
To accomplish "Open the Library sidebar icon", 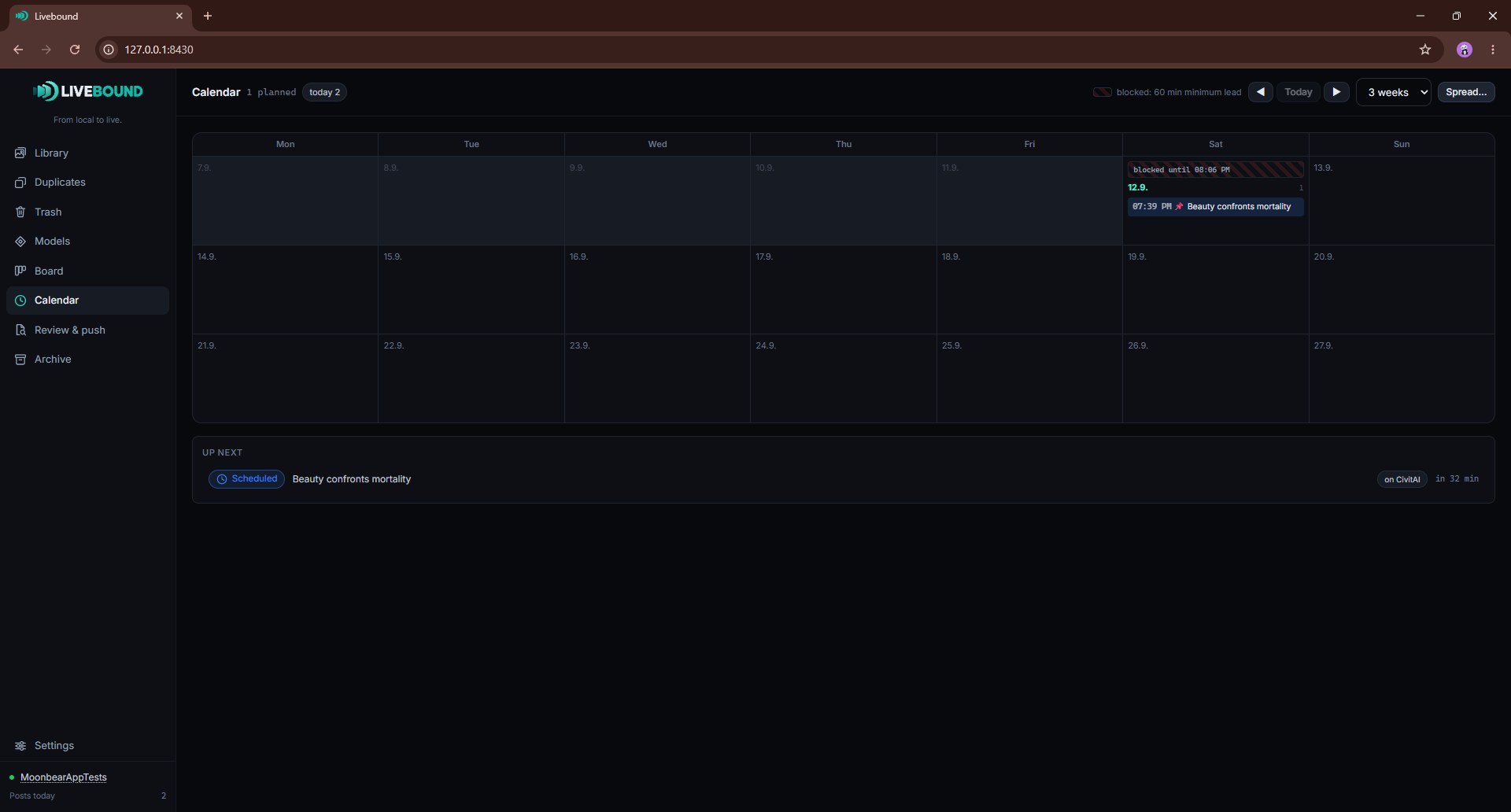I will (x=20, y=153).
